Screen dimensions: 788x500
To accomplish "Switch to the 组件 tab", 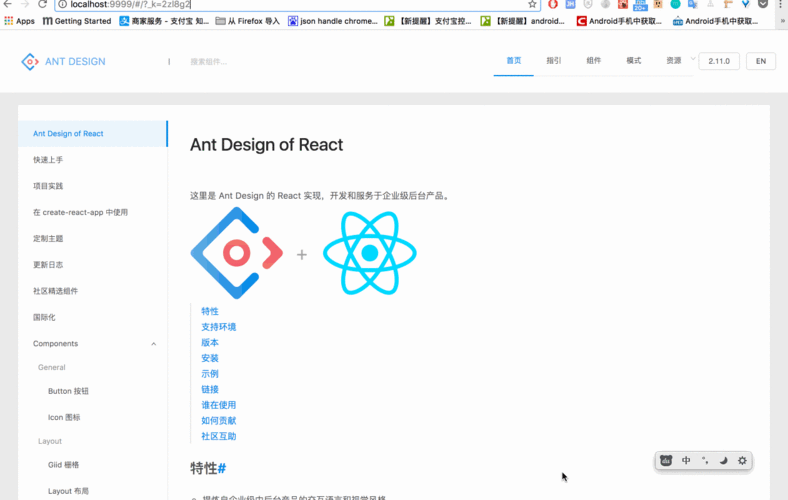I will pos(594,61).
